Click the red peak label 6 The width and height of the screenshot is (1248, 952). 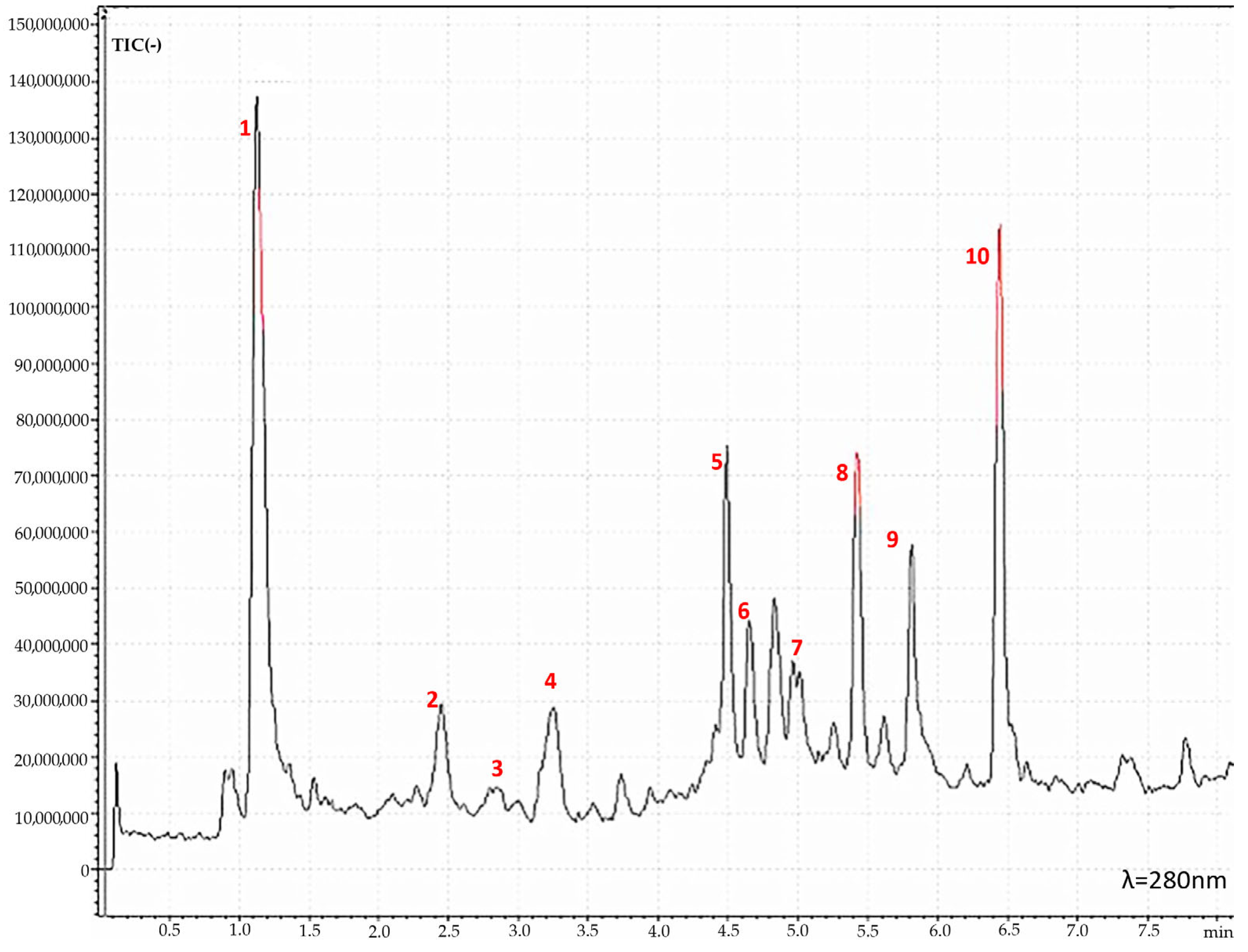pos(743,611)
